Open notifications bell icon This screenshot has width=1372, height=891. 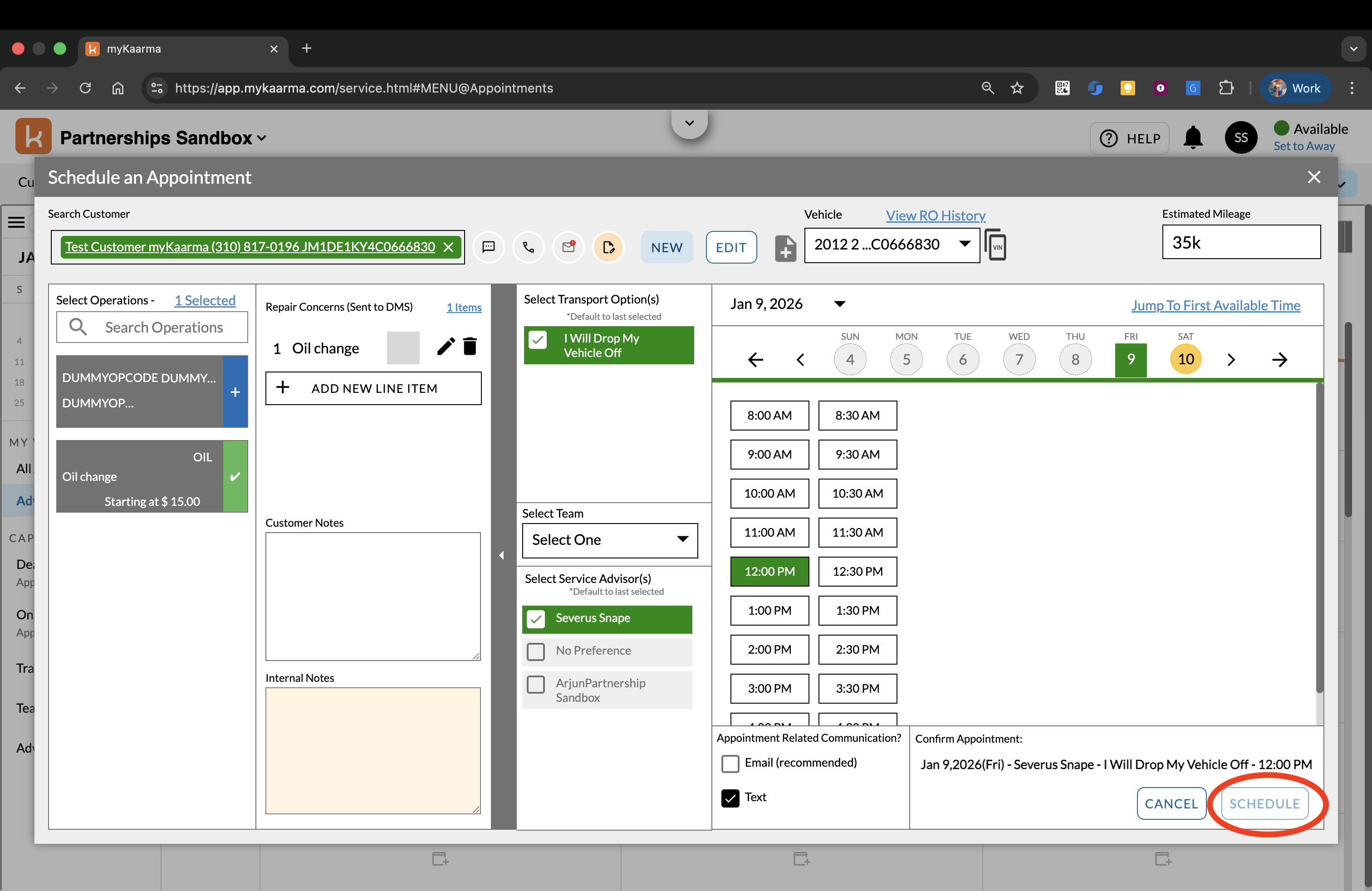click(1193, 138)
